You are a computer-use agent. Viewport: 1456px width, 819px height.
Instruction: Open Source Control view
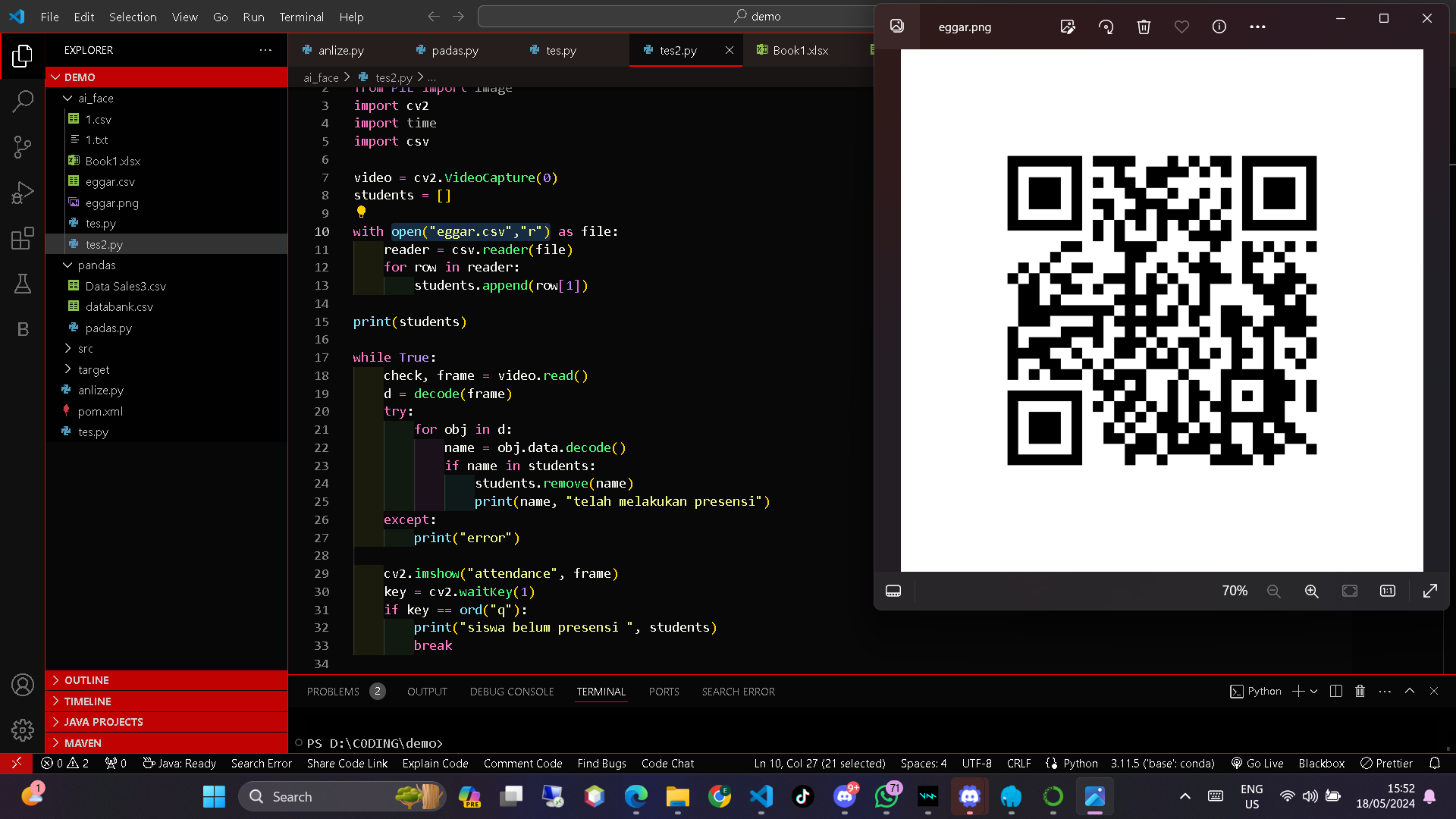23,147
